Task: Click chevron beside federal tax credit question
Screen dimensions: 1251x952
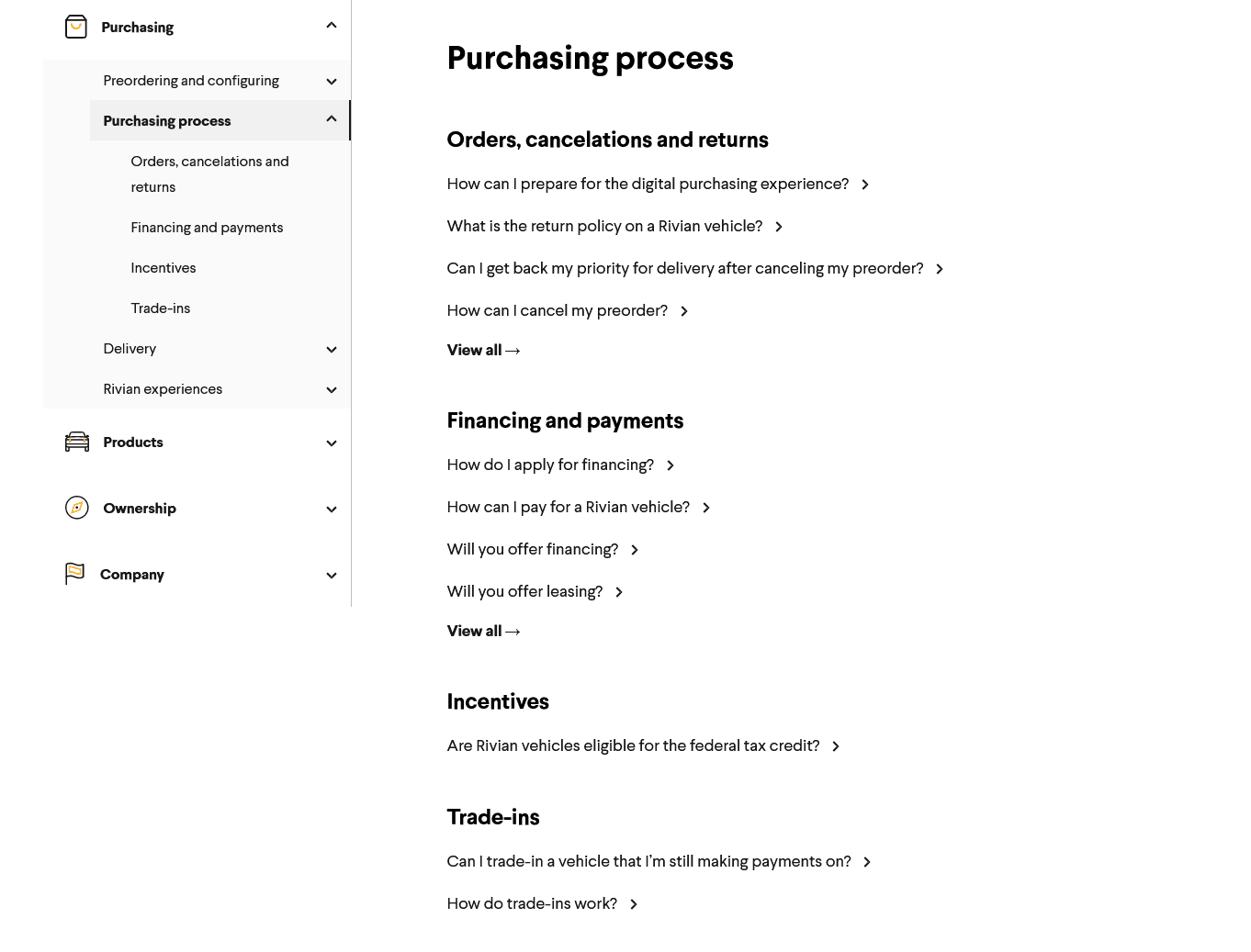Action: point(836,746)
